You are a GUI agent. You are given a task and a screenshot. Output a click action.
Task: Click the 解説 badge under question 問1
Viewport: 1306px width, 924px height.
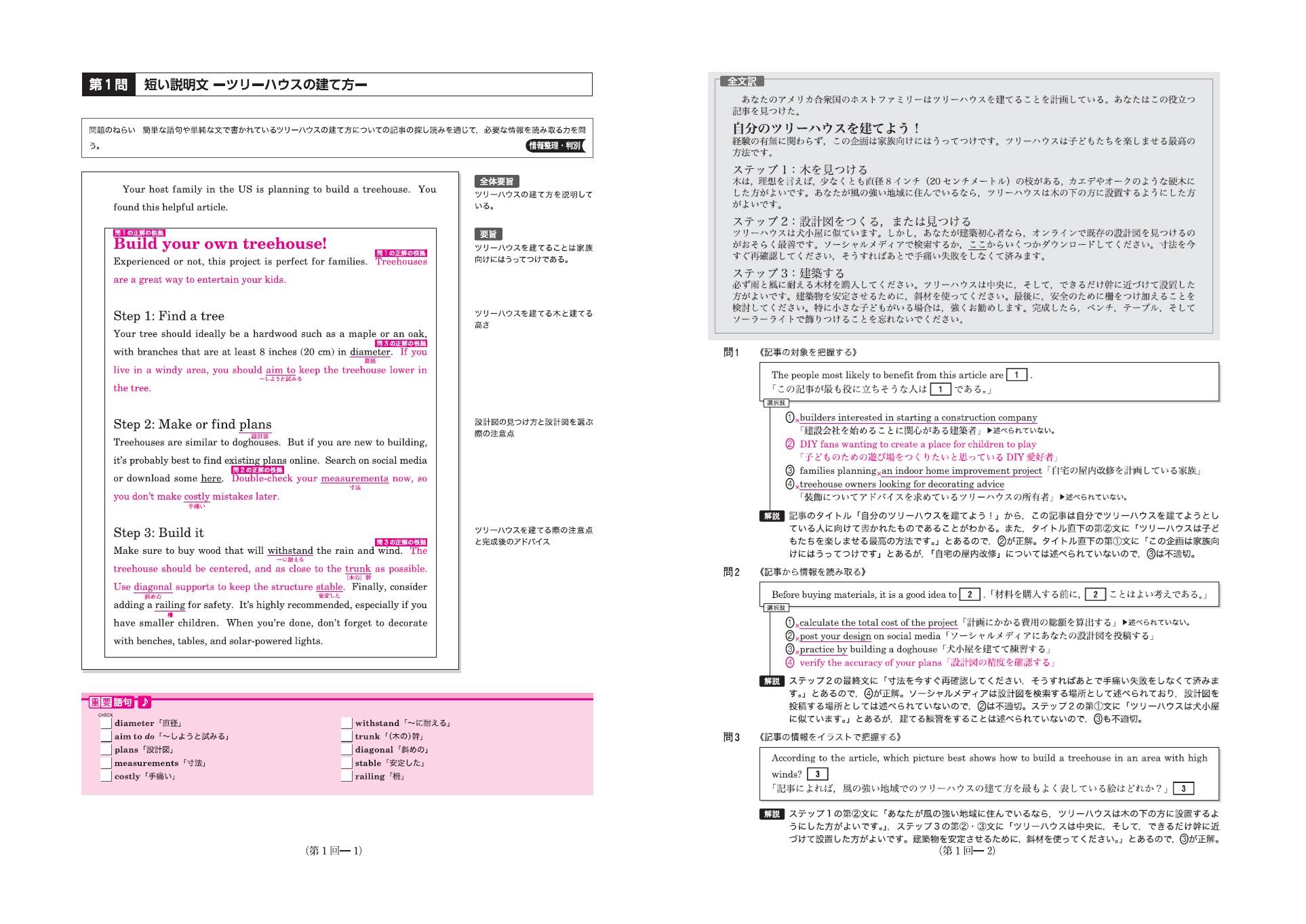(x=772, y=516)
